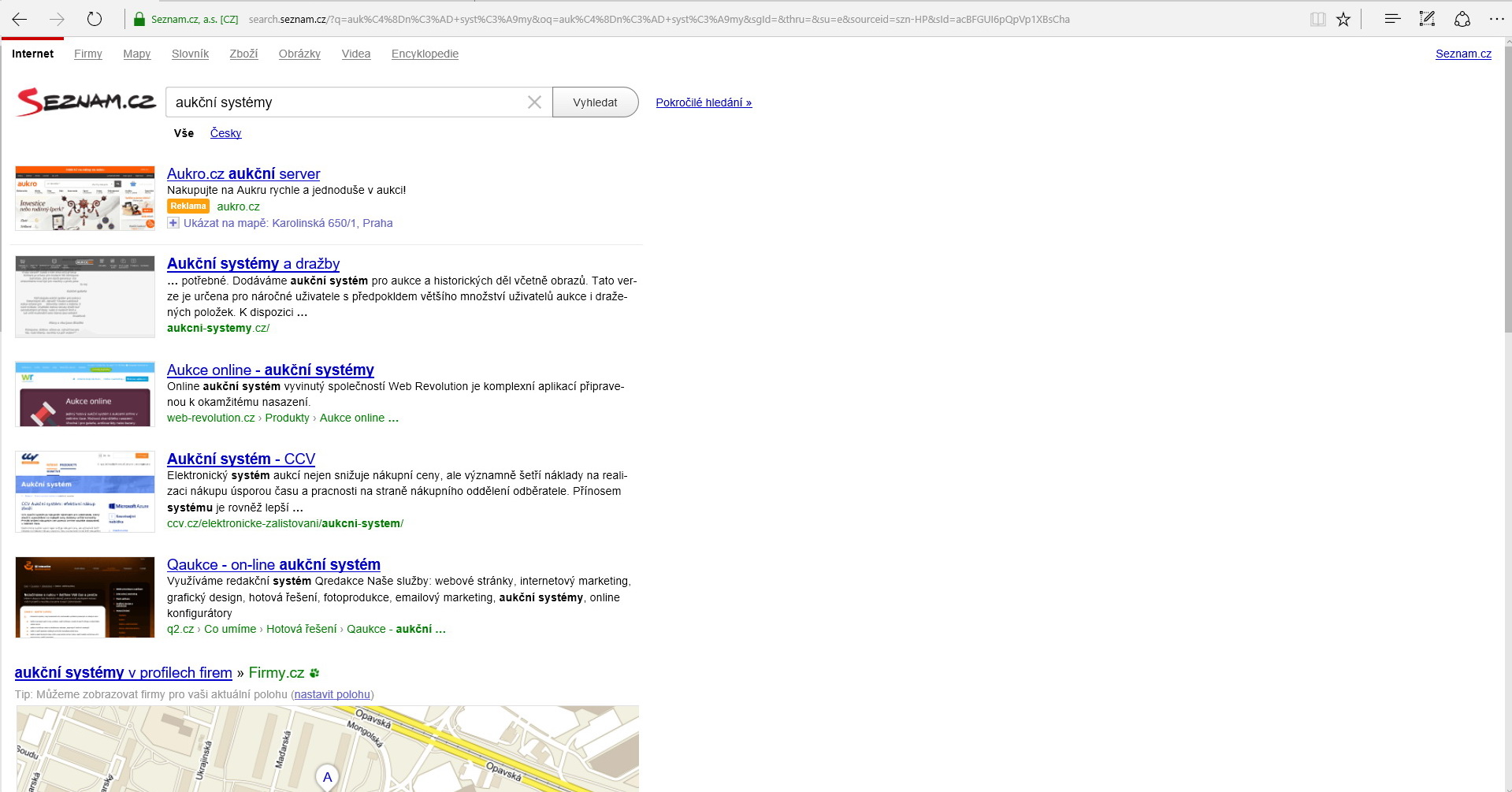Select the Obrázky tab
Image resolution: width=1512 pixels, height=792 pixels.
coord(299,54)
